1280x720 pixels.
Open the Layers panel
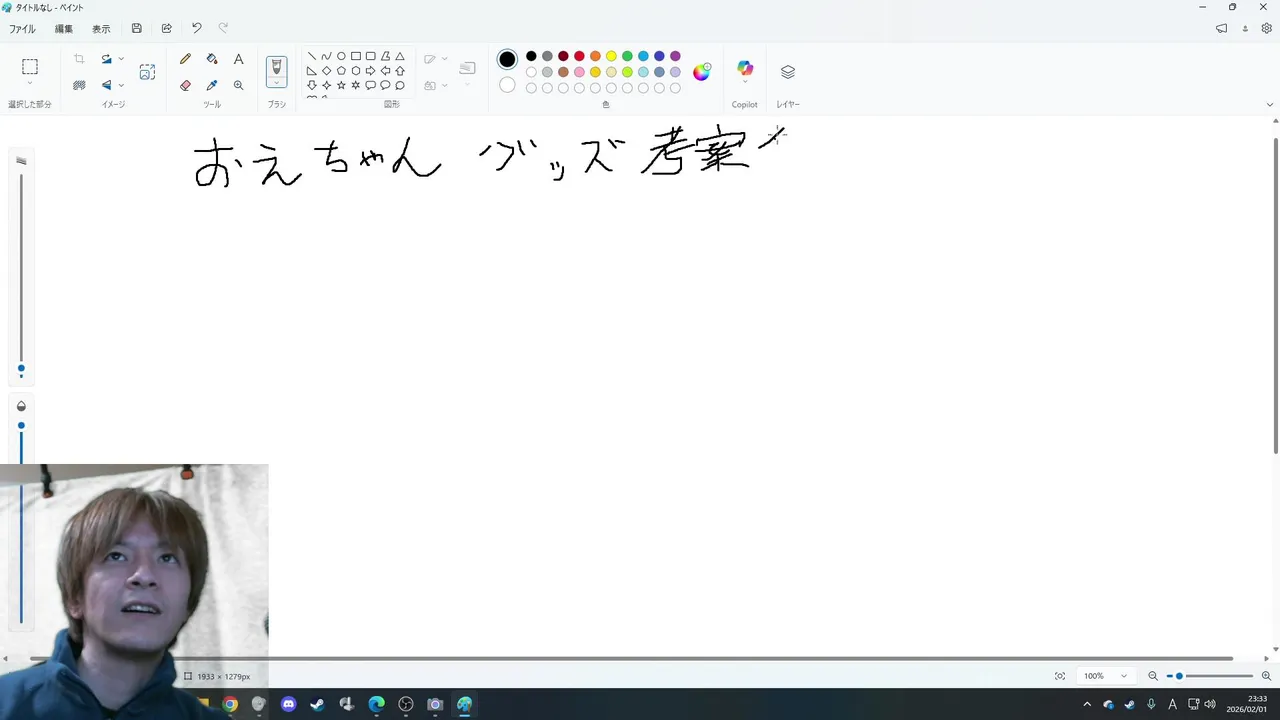(x=788, y=72)
